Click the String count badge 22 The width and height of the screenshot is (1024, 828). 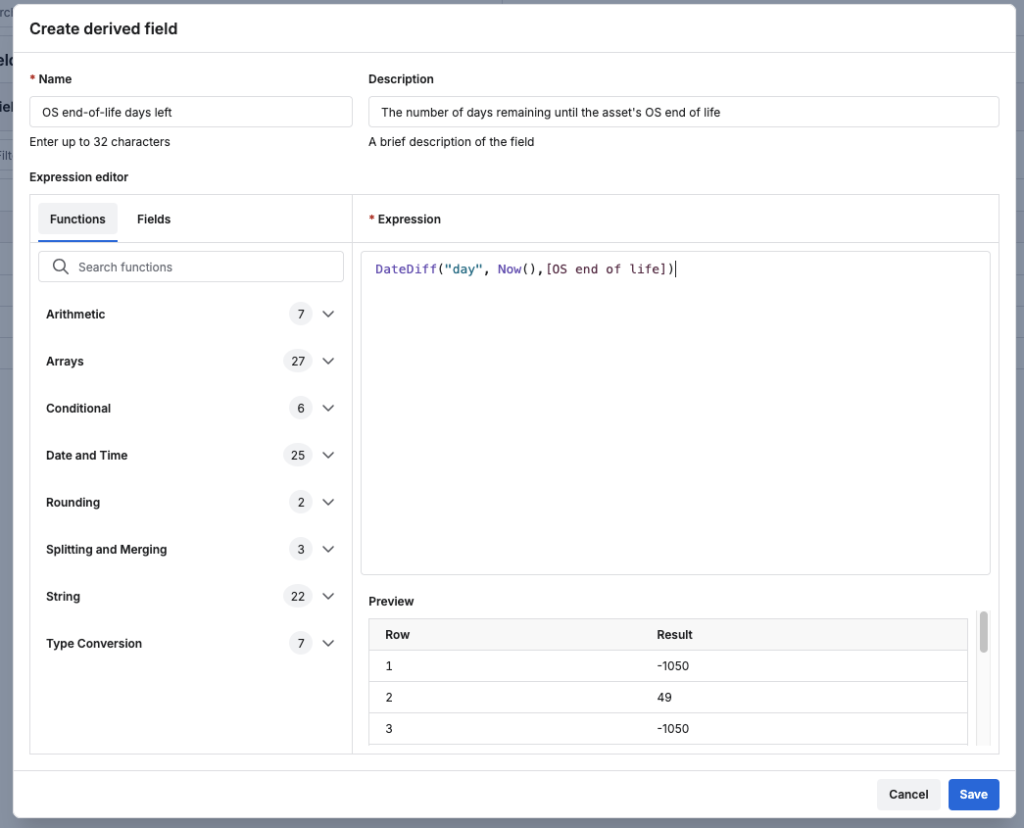point(298,596)
